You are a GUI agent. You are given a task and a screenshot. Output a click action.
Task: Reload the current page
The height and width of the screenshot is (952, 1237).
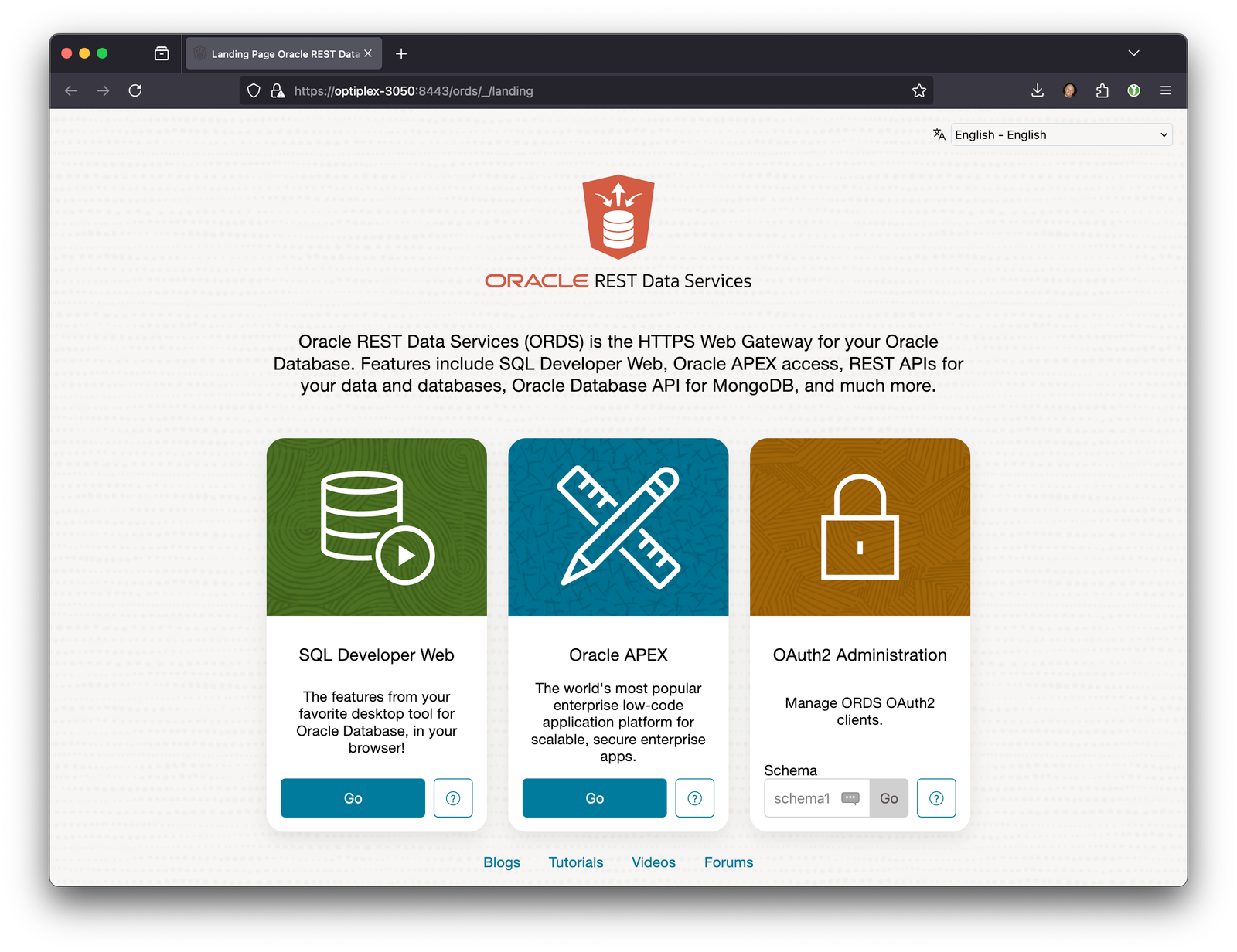point(135,90)
